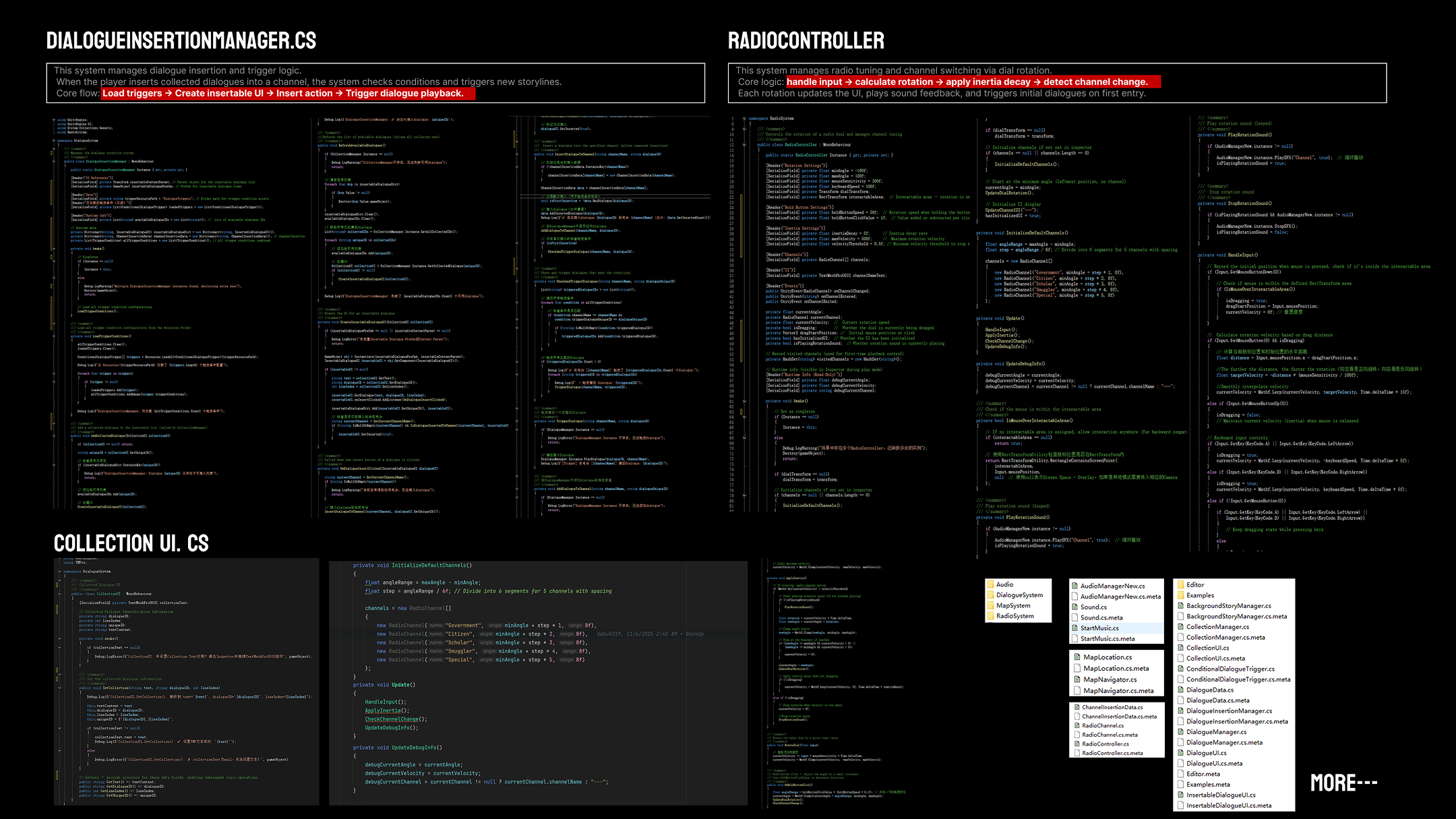1456x819 pixels.
Task: Click the CheckChannelChange() method call
Action: 396,719
